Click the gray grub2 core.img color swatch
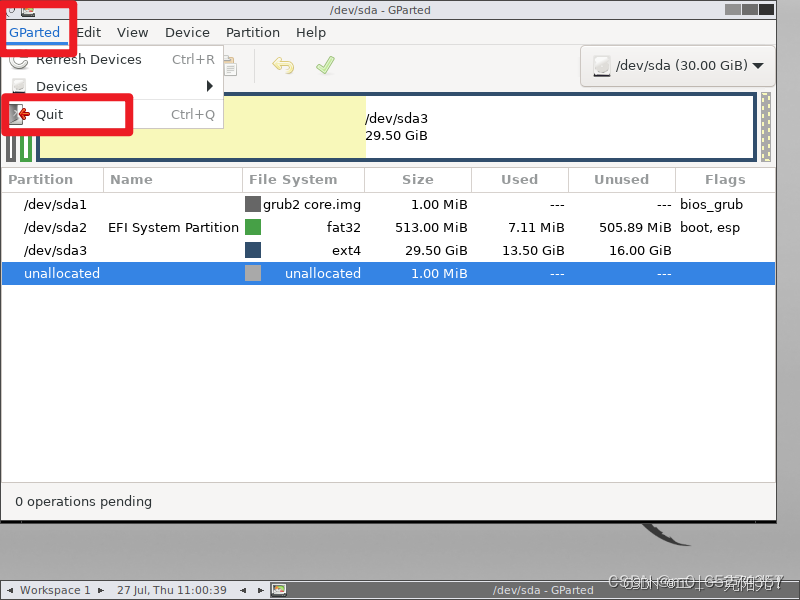The image size is (800, 600). pyautogui.click(x=253, y=204)
